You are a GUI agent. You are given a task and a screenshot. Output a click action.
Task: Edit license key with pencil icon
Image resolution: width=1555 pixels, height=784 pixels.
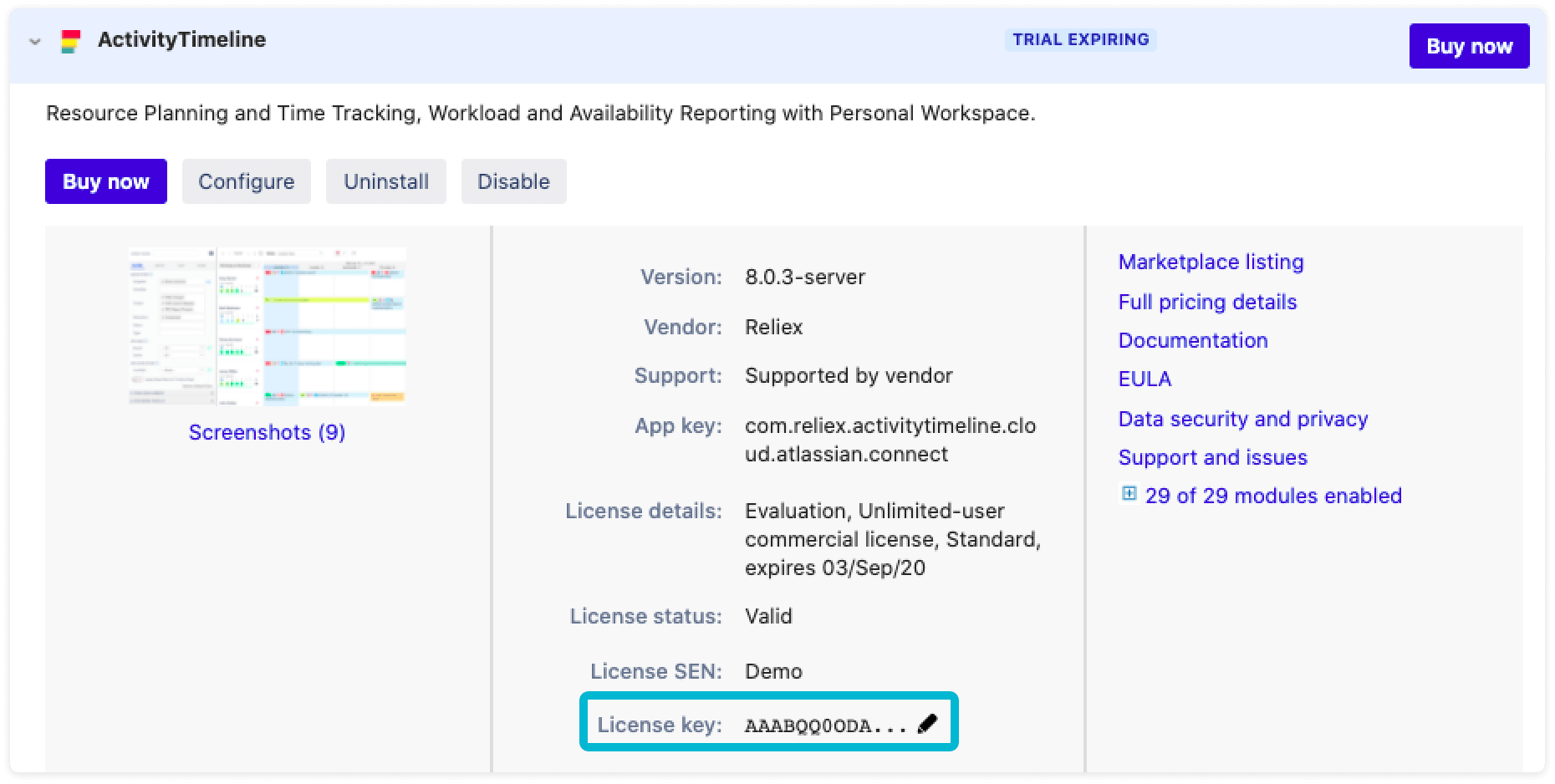(927, 724)
